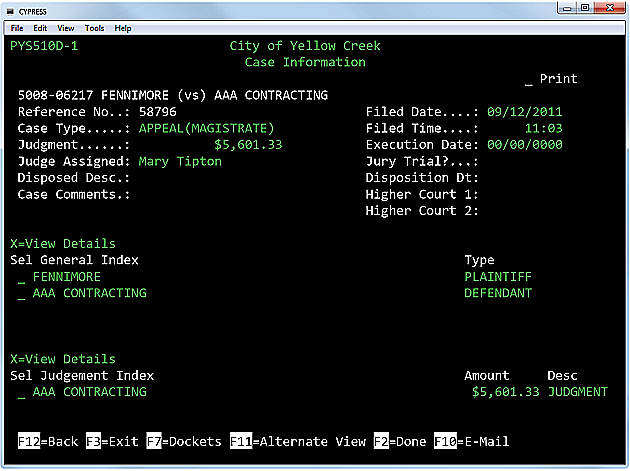Screen dimensions: 630x471
Task: Click F2=Done function key
Action: pos(400,442)
